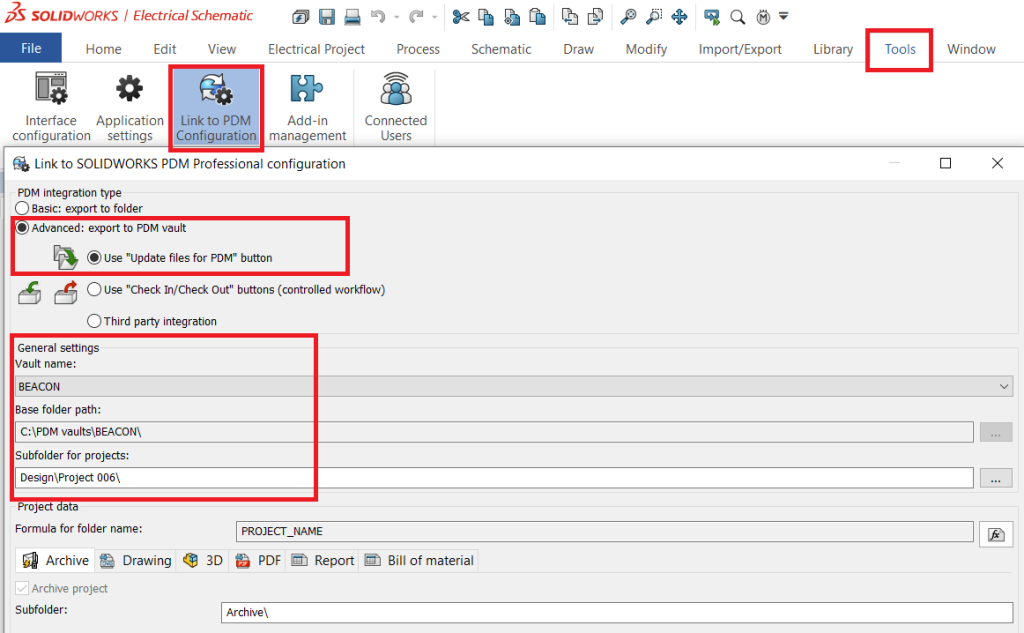Click the black Search magnifier icon
The width and height of the screenshot is (1024, 633).
pos(737,17)
